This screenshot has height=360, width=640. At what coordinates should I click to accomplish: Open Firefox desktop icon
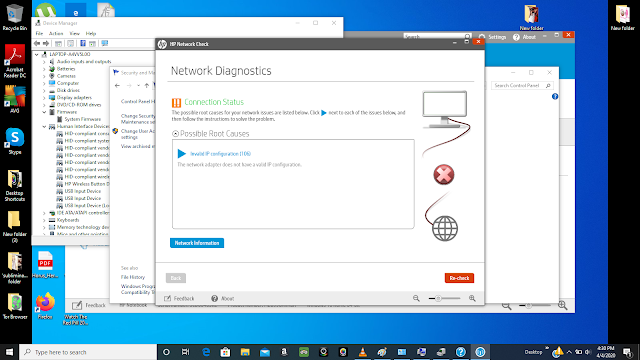pos(45,305)
